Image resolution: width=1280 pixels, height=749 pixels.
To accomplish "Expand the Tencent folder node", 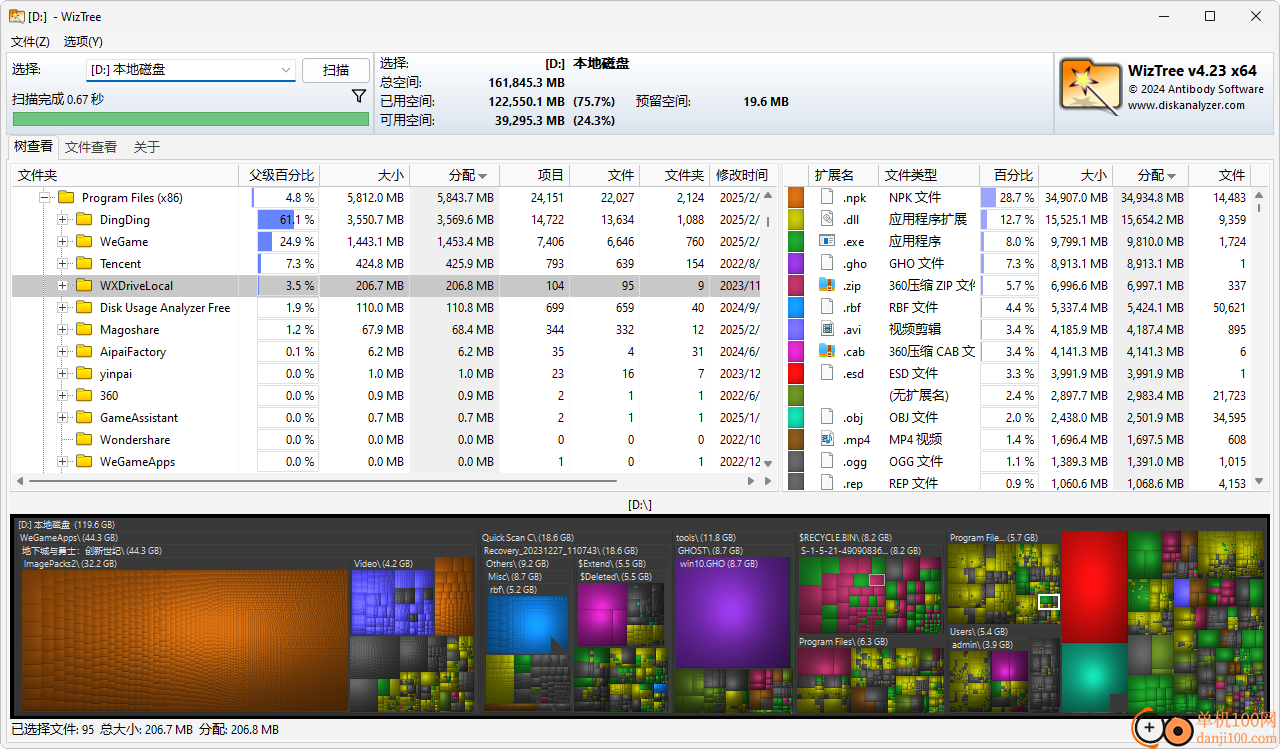I will 62,264.
